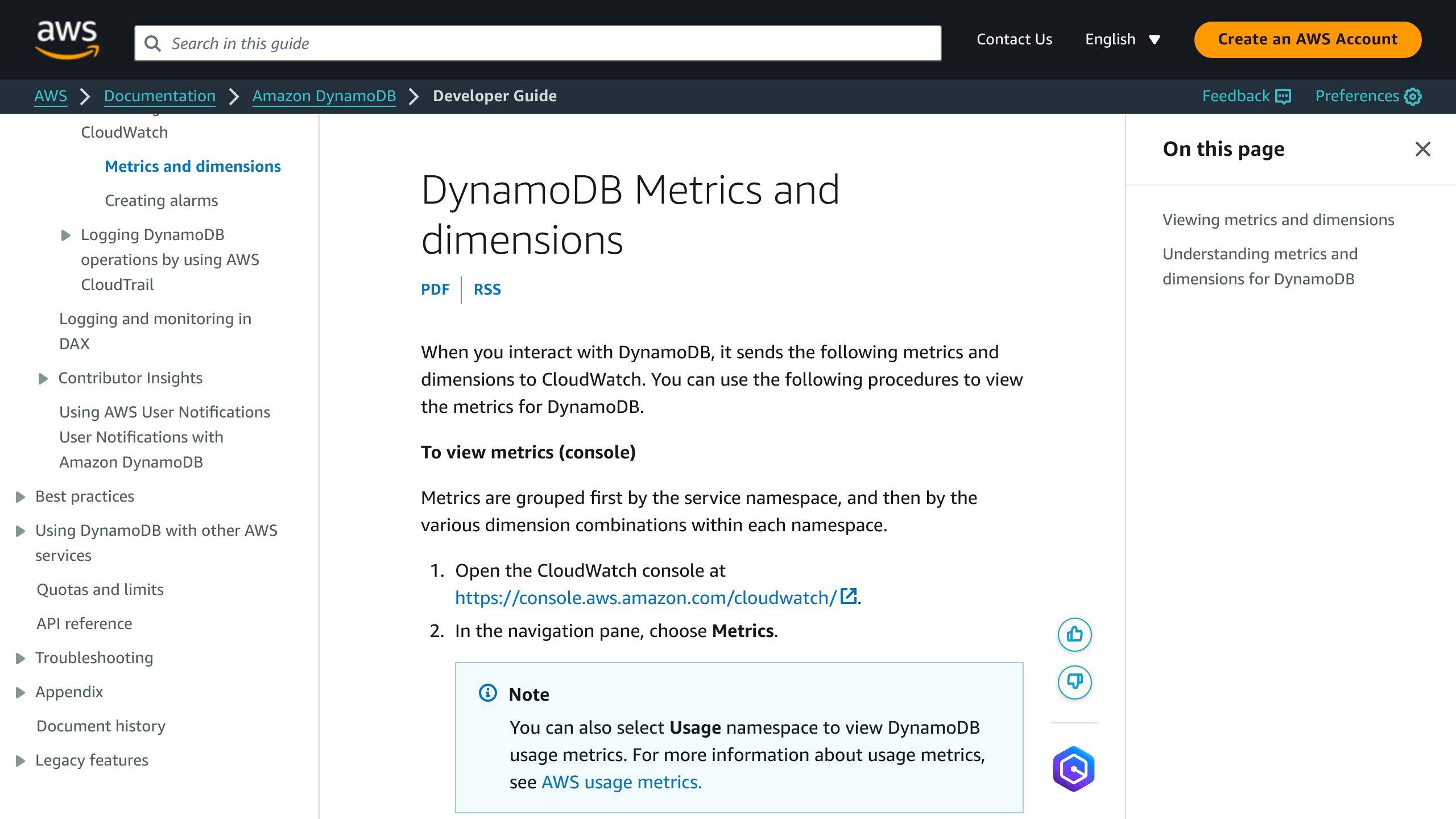Open the Amazon Q assistant icon
The height and width of the screenshot is (819, 1456).
pos(1074,769)
